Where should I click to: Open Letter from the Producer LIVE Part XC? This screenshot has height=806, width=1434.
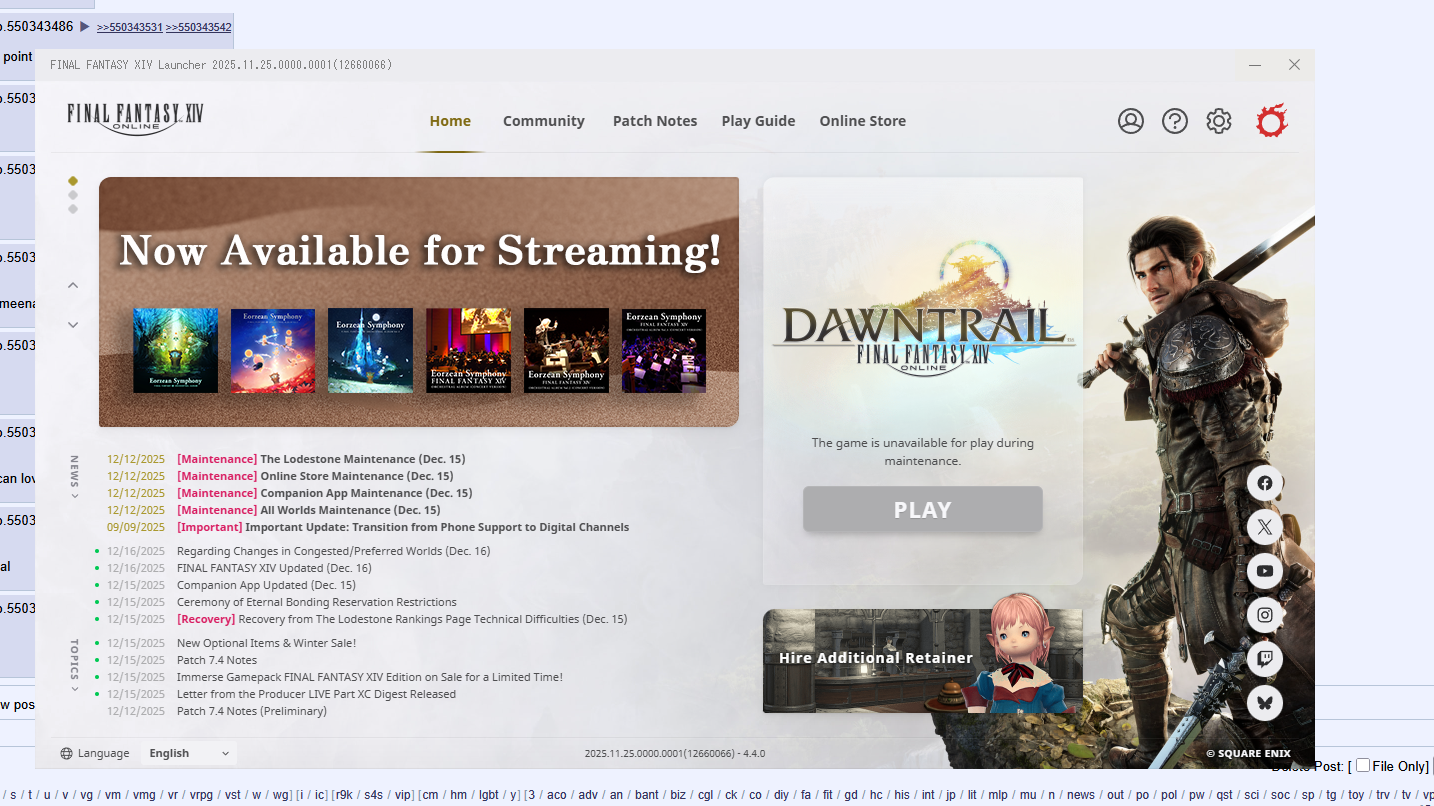(316, 694)
